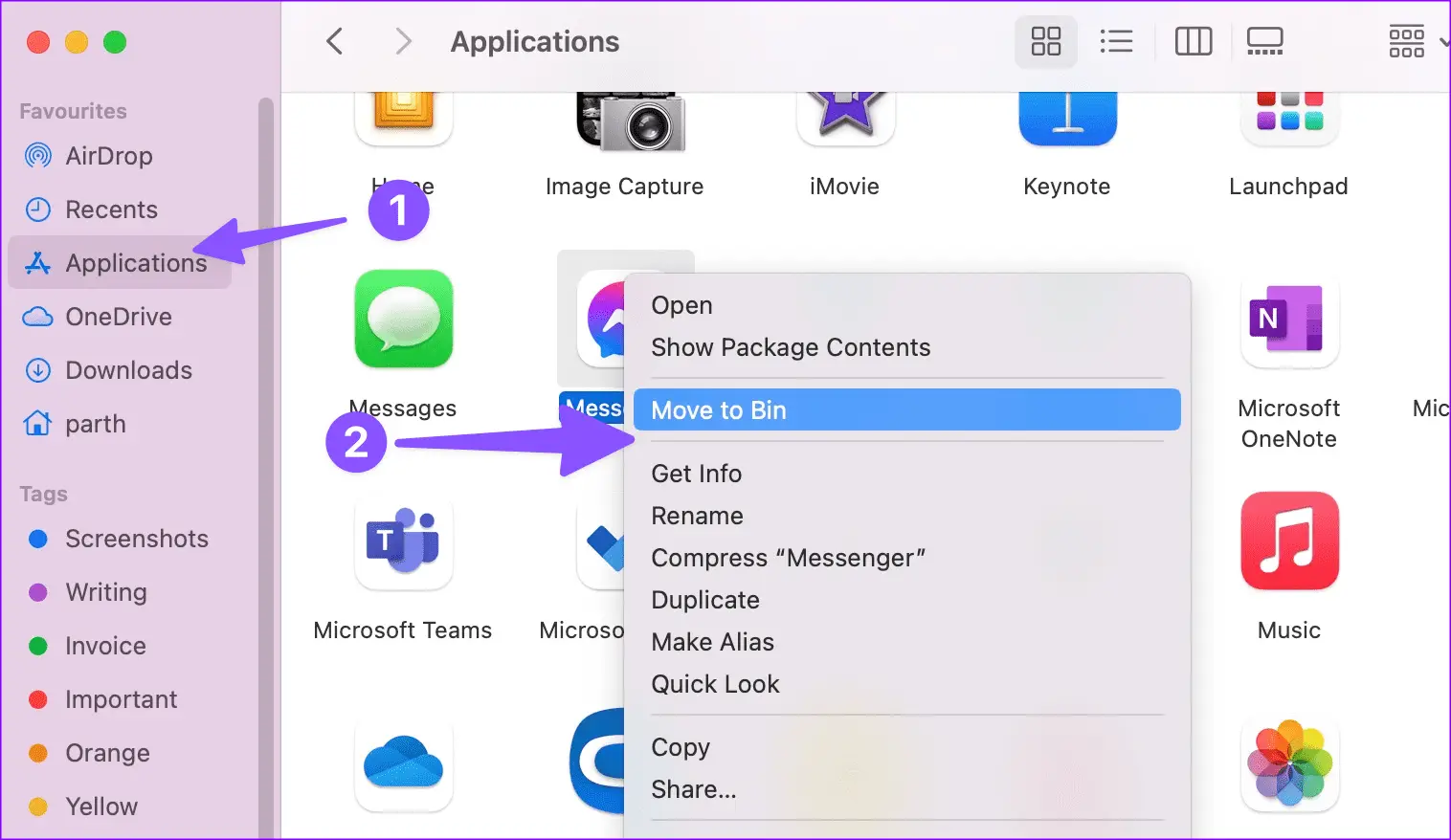Go back in Finder history

click(334, 41)
